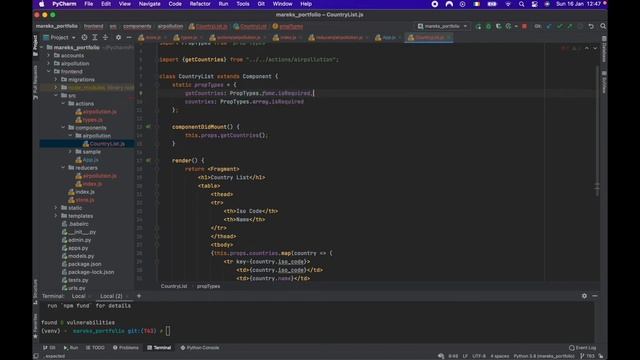
Task: Click the Search Everywhere magnifier icon
Action: [x=603, y=26]
